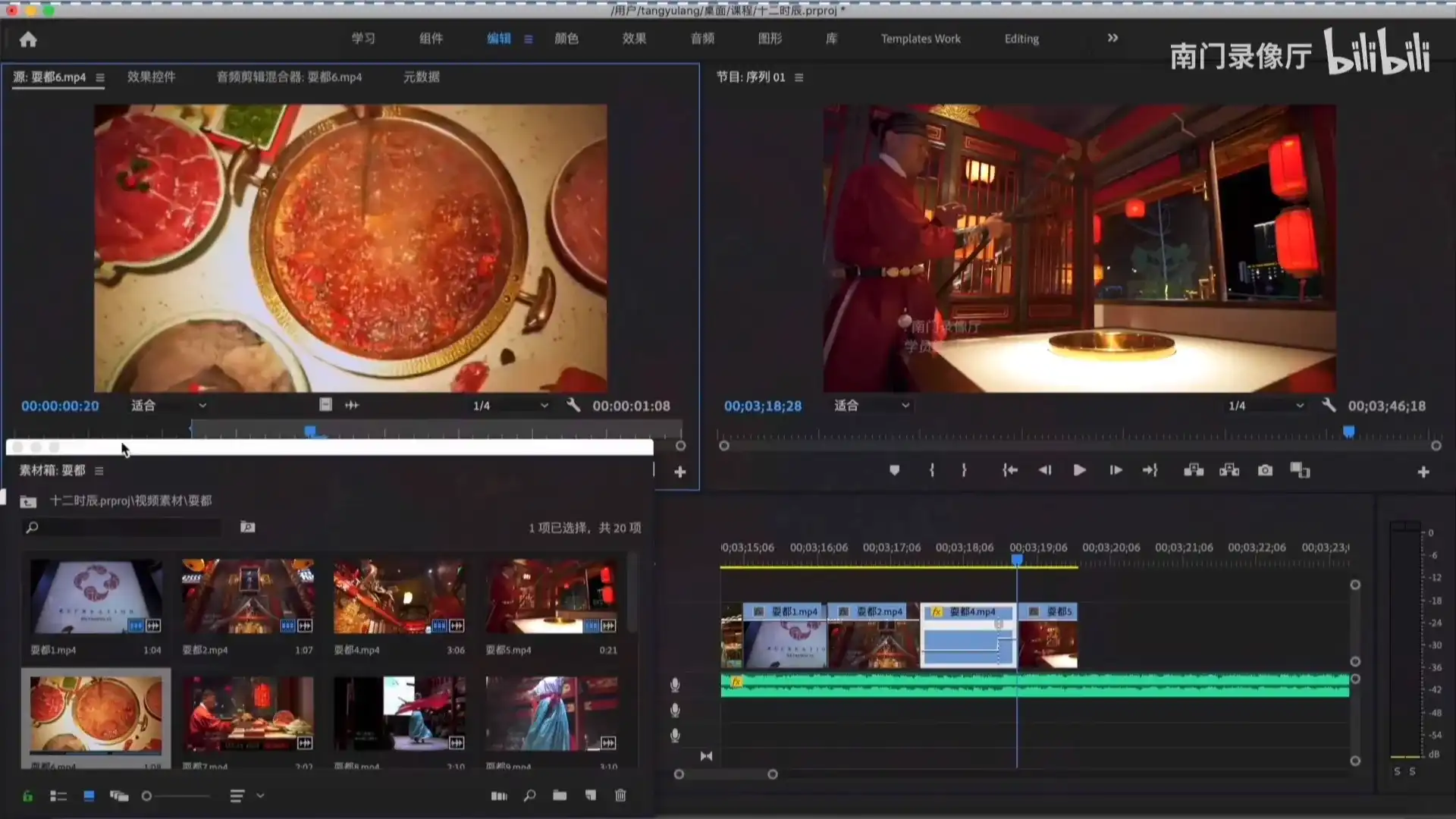Expand the workspace overflow chevrons
This screenshot has height=819, width=1456.
[1112, 38]
